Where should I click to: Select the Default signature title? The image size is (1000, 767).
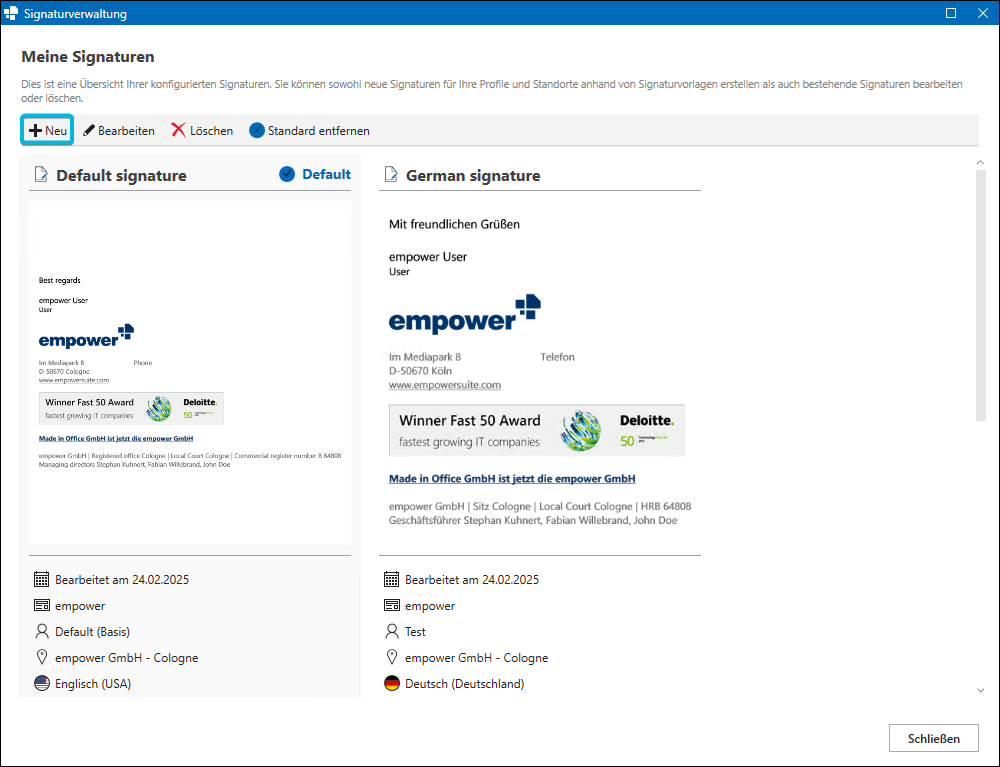121,175
